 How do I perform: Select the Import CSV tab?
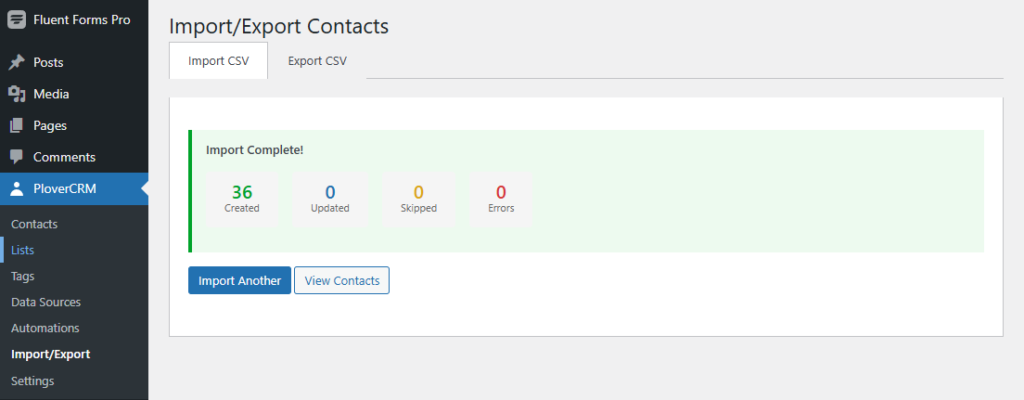(218, 61)
